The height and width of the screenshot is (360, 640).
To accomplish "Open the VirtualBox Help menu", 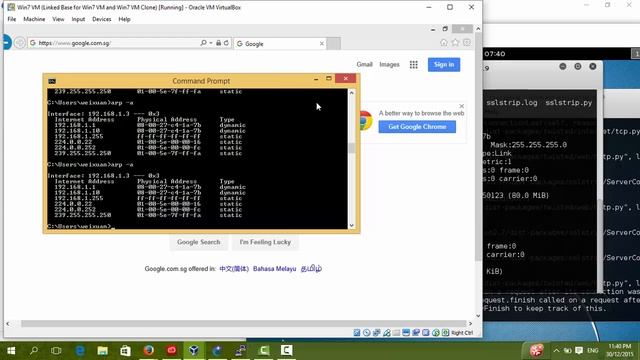I will [124, 19].
